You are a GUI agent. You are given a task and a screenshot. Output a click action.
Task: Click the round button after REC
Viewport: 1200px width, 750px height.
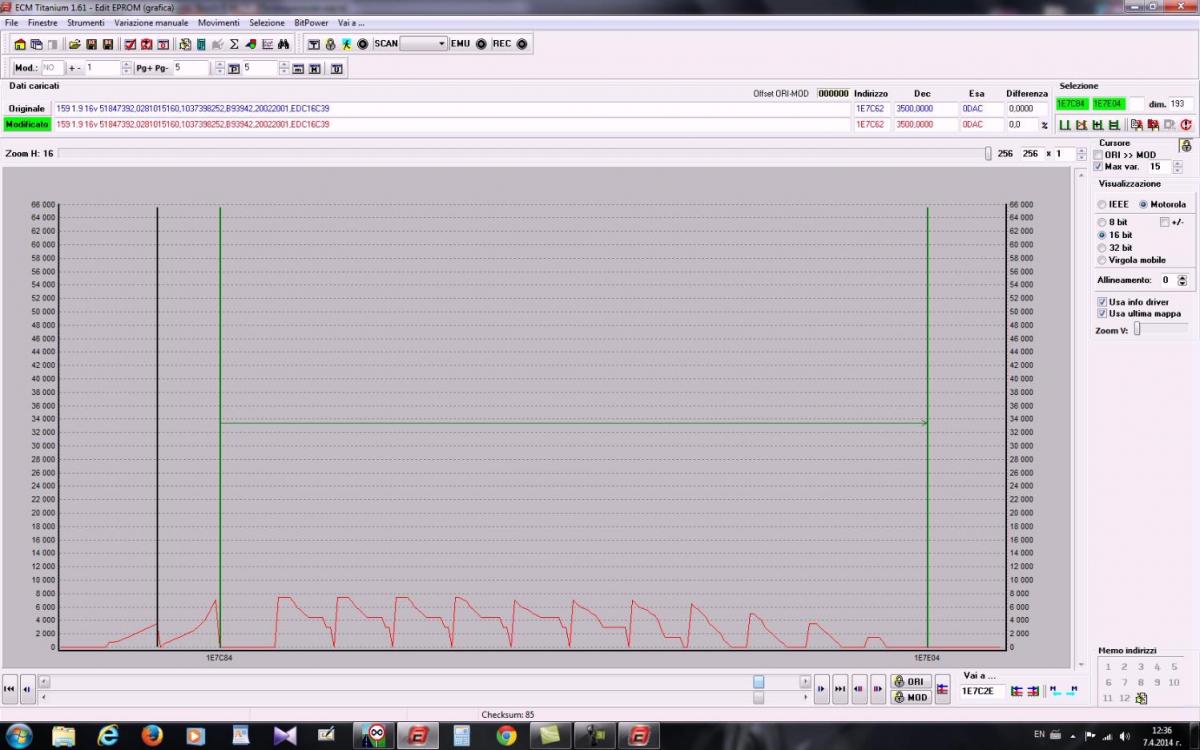tap(522, 44)
